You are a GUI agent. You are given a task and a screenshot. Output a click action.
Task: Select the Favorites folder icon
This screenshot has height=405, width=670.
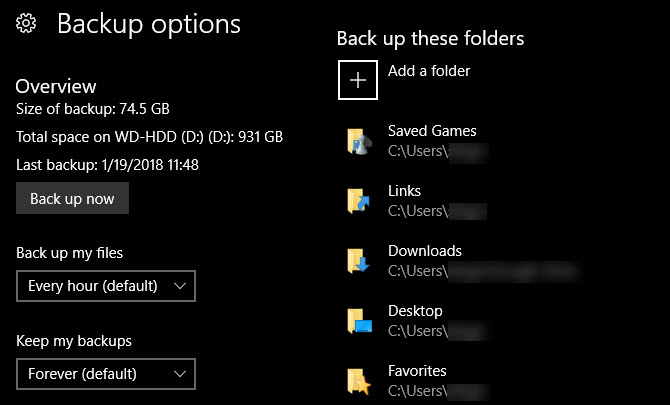[359, 381]
